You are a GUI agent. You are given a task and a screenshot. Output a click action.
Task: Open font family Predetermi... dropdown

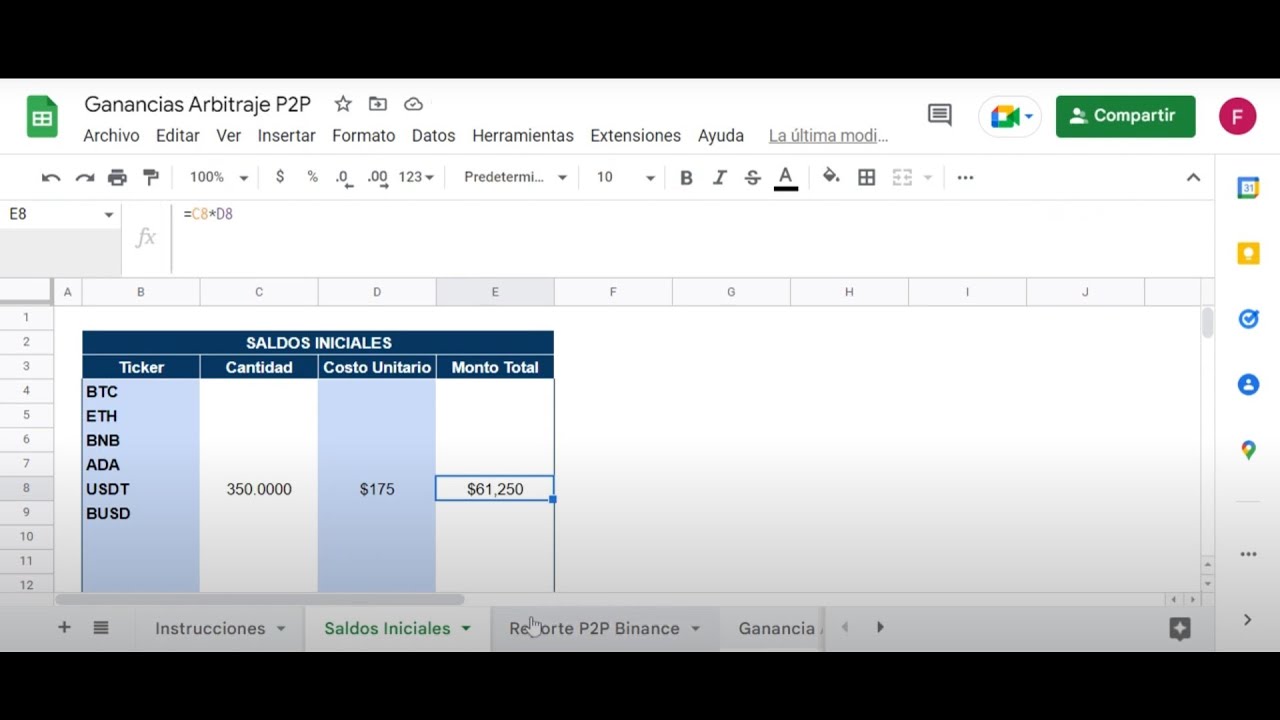tap(516, 177)
